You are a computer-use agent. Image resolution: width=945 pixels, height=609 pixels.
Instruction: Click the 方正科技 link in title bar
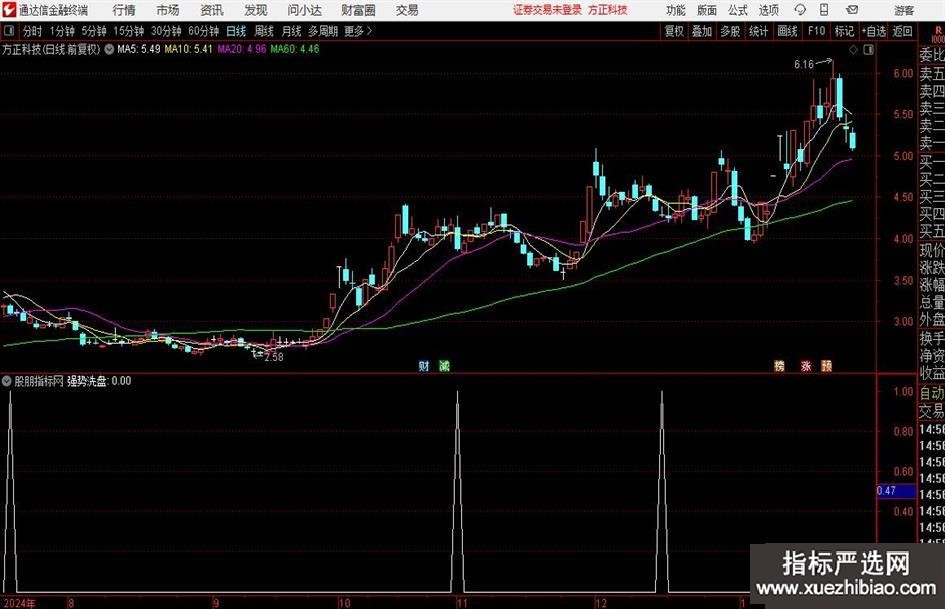click(608, 10)
